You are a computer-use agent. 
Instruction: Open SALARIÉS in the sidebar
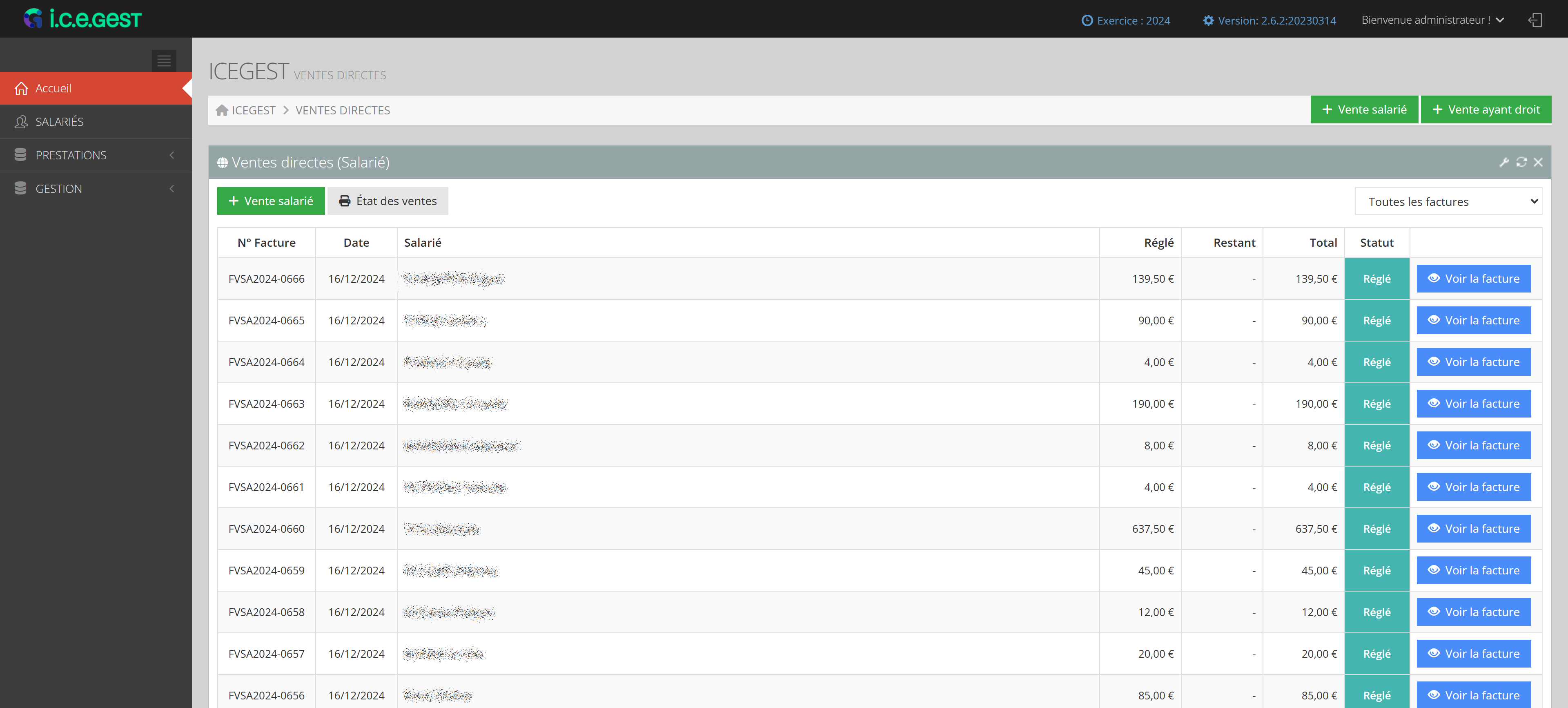pyautogui.click(x=60, y=122)
